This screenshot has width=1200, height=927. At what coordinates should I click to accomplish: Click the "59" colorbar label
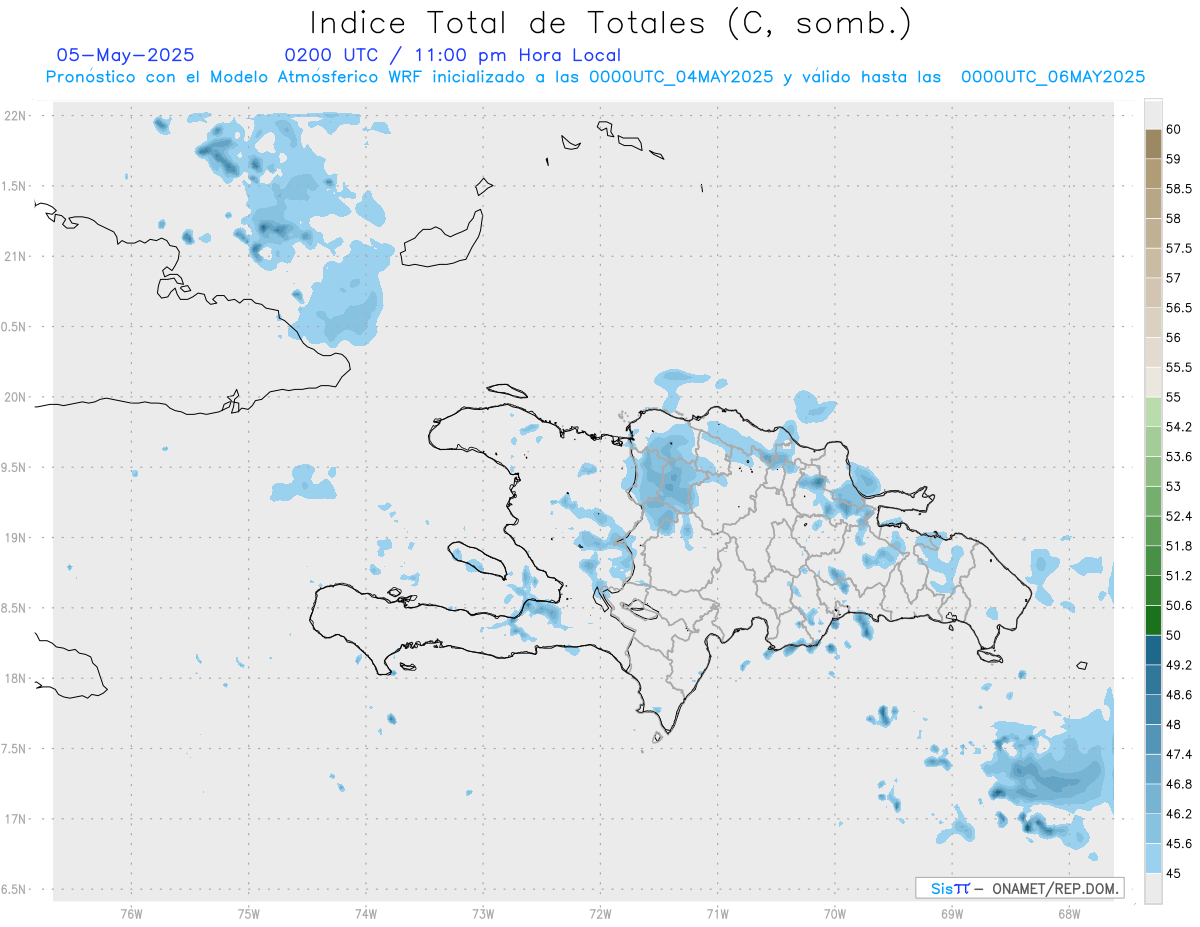1173,158
